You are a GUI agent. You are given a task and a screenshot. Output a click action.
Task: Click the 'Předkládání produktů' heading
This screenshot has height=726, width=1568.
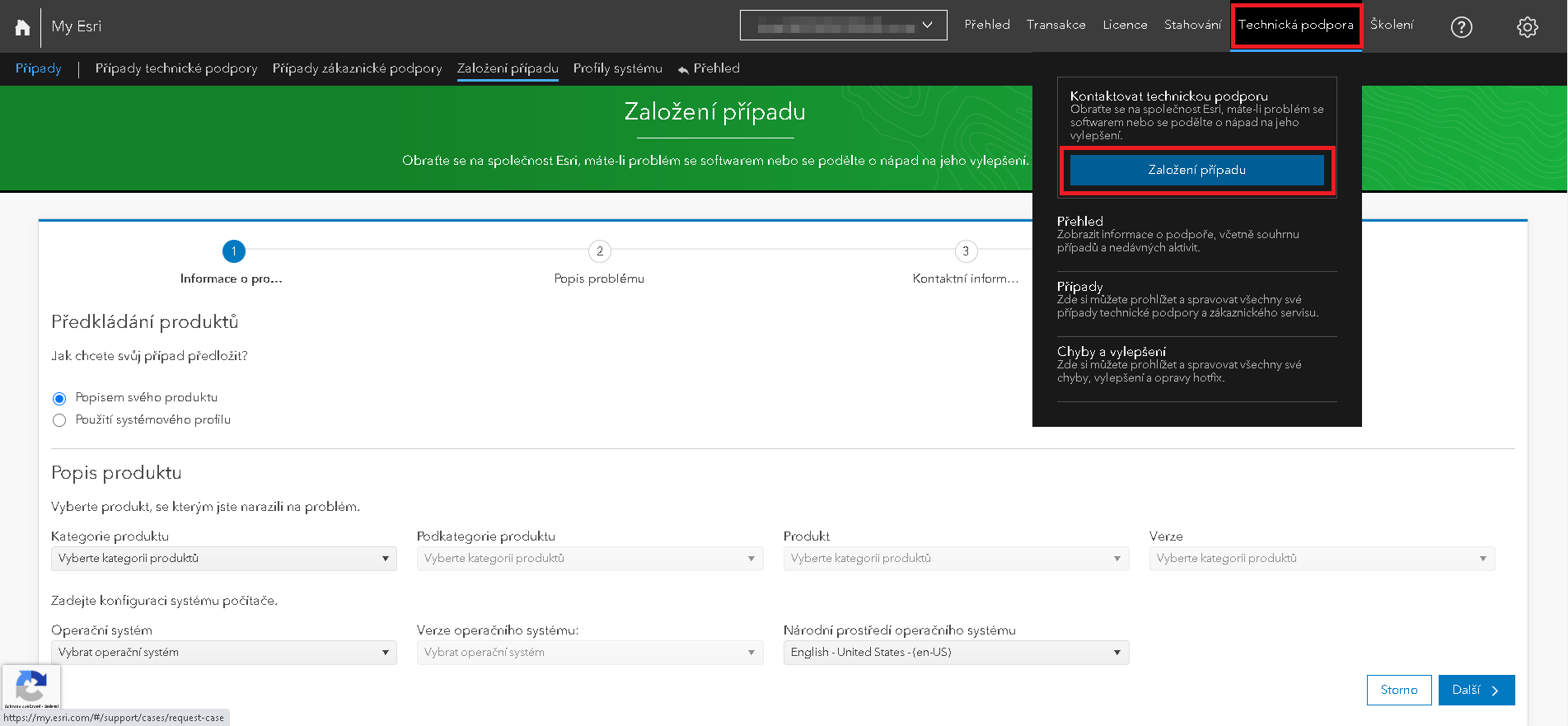click(x=144, y=322)
